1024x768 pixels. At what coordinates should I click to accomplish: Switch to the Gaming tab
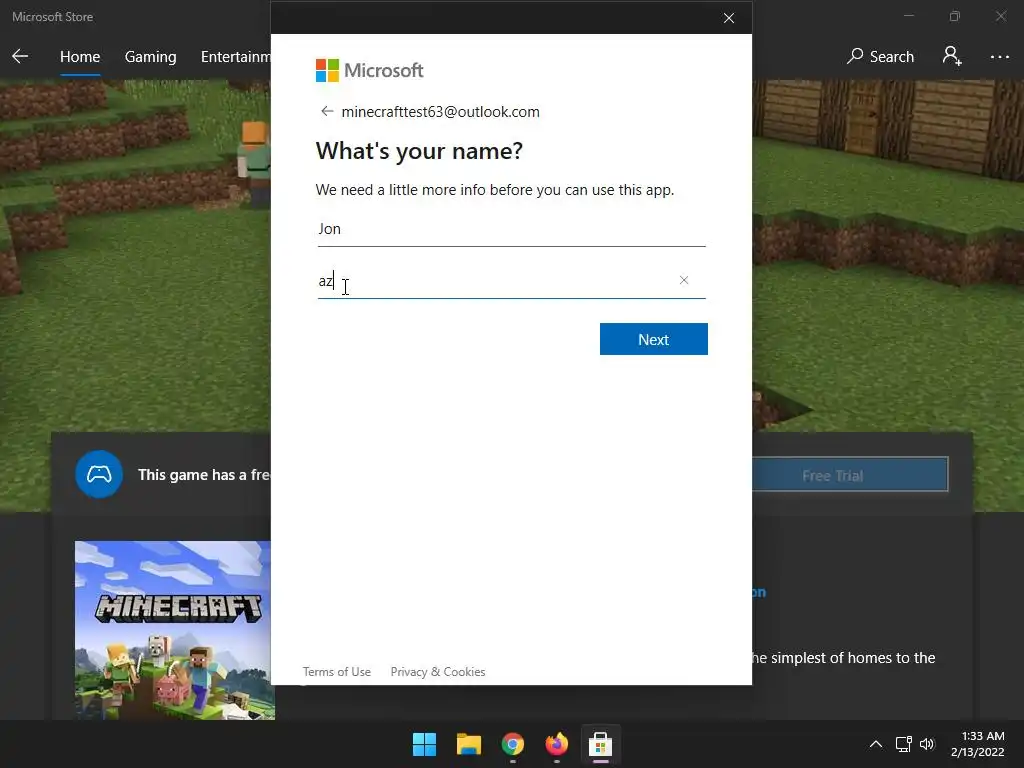[x=150, y=57]
